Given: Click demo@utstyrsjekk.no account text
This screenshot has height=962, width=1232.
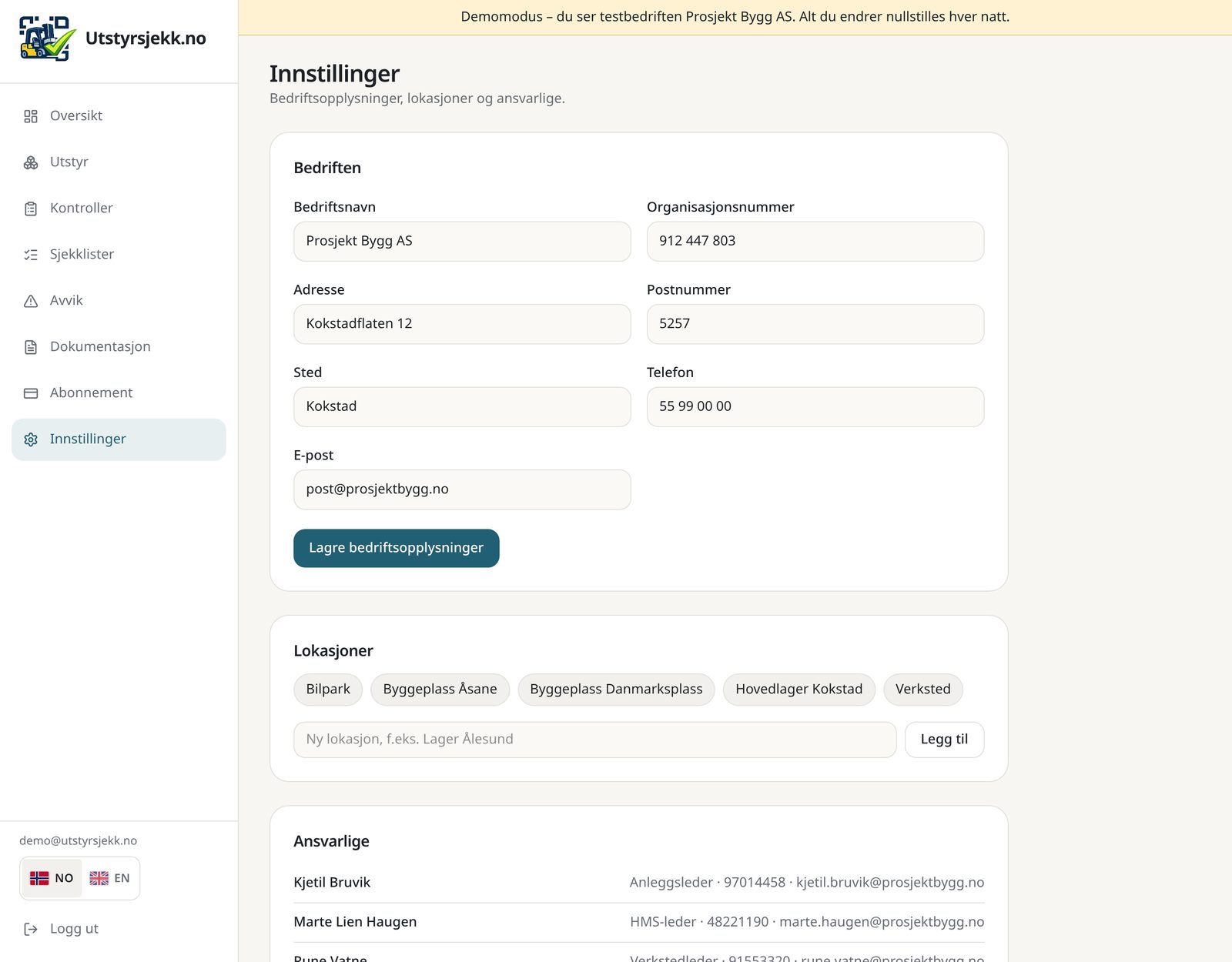Looking at the screenshot, I should click(x=78, y=841).
